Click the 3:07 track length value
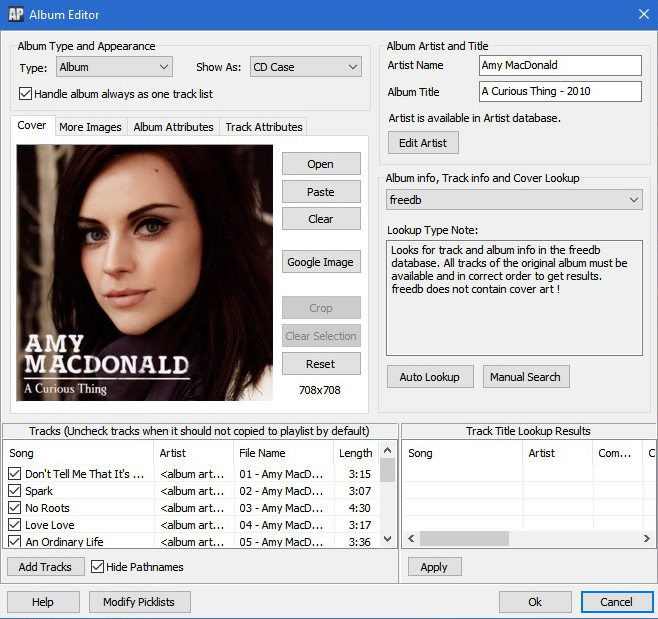Viewport: 658px width, 619px height. [x=359, y=491]
